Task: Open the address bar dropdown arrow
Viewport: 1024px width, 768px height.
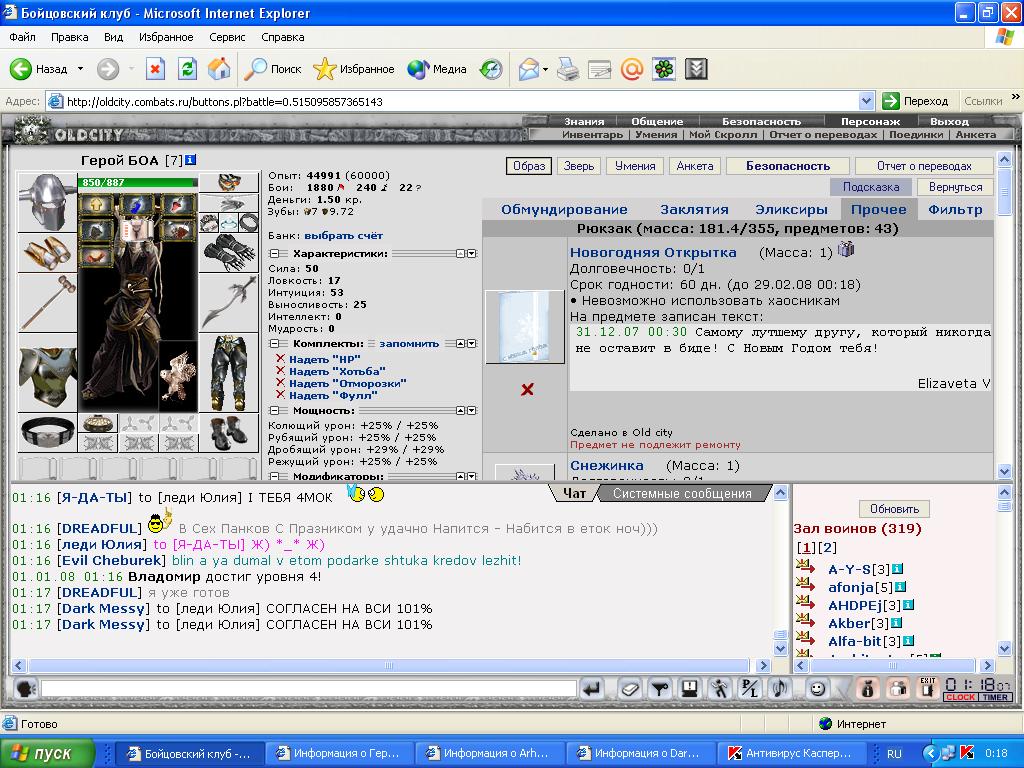Action: pyautogui.click(x=866, y=101)
